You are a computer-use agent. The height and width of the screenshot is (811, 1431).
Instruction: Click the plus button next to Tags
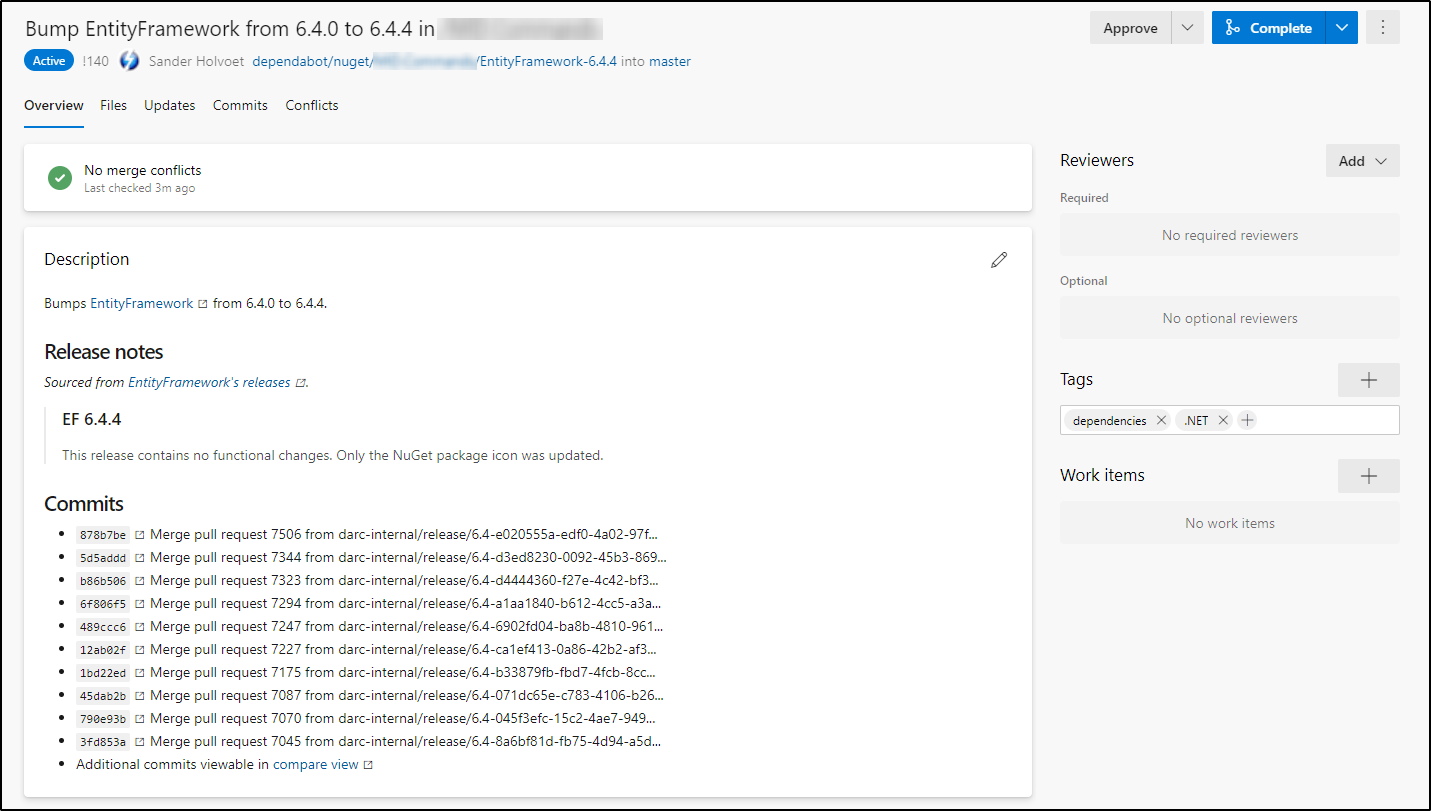[x=1369, y=380]
